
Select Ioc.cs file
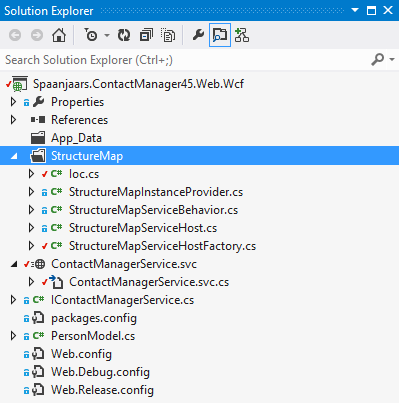[84, 174]
